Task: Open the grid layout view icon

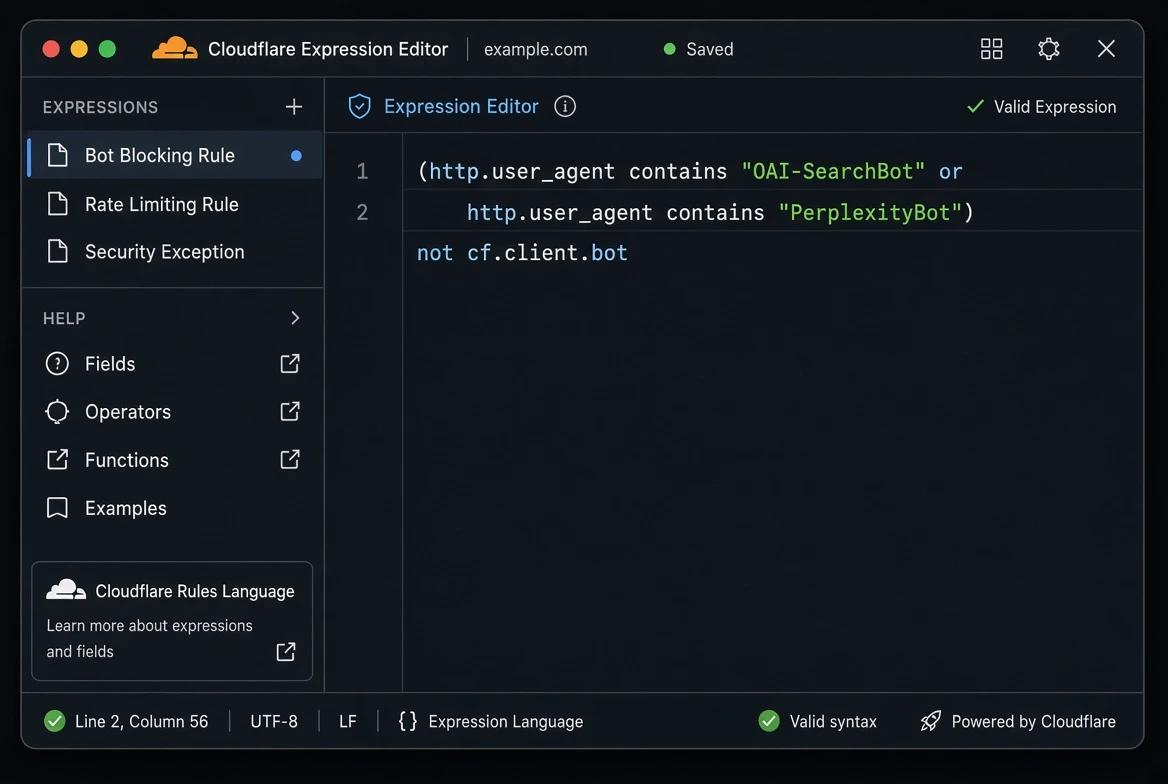Action: tap(991, 49)
